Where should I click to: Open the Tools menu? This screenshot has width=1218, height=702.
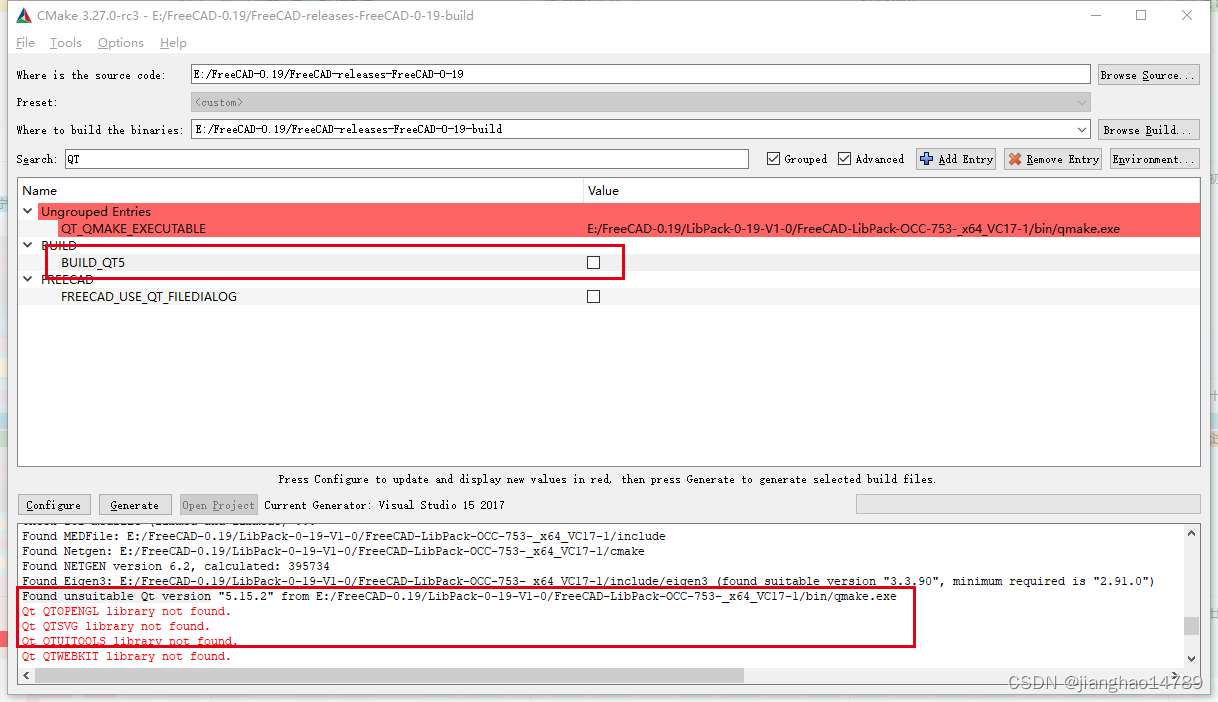66,43
